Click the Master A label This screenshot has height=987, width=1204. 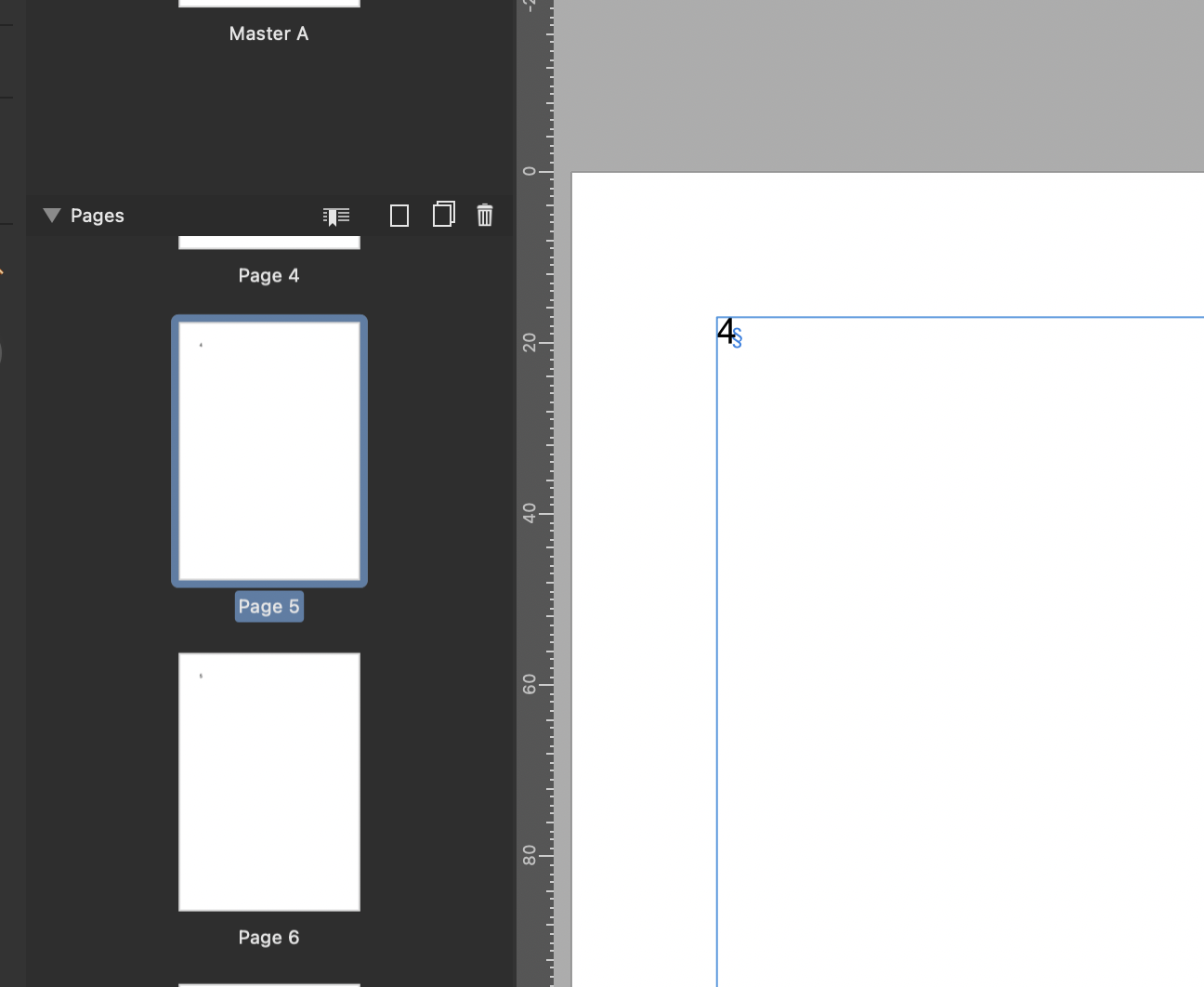[268, 33]
